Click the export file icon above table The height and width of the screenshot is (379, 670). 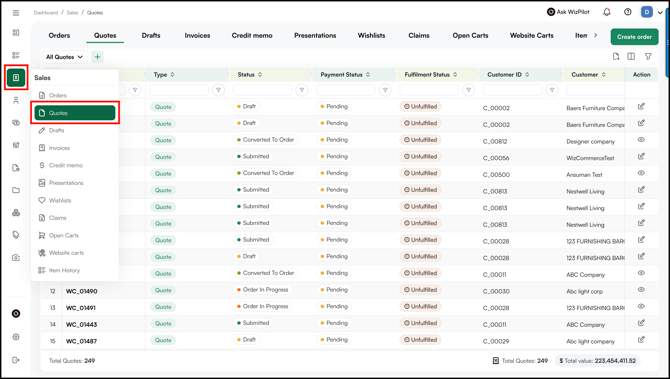pyautogui.click(x=616, y=56)
